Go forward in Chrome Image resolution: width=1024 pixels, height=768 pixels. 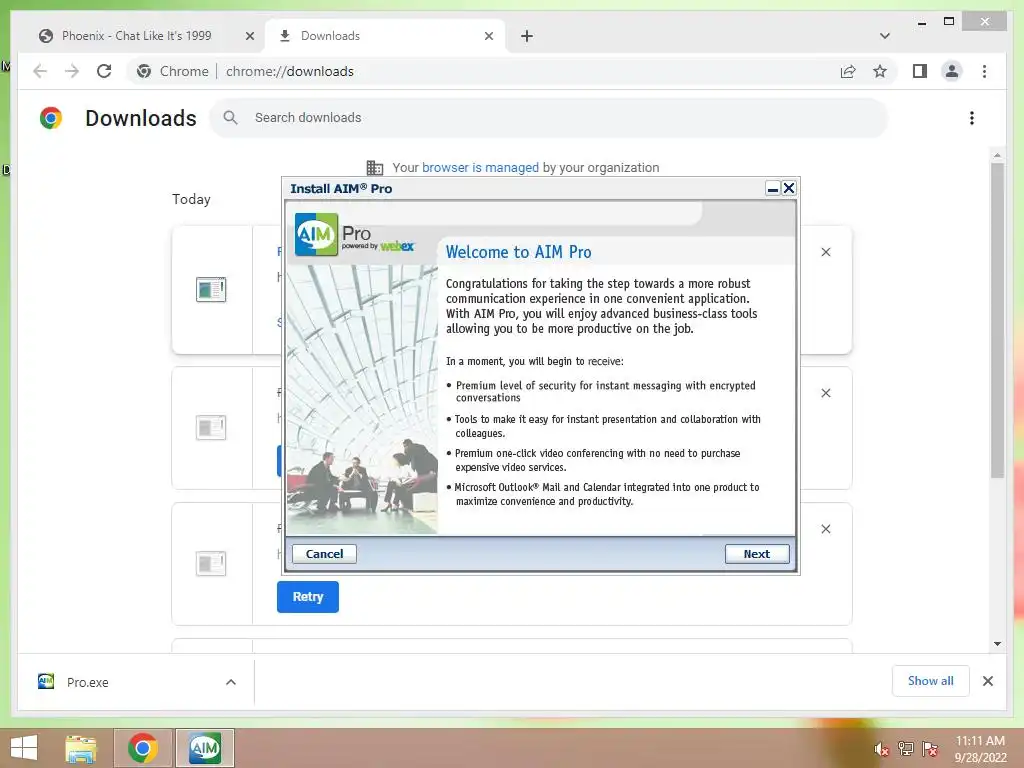[x=72, y=71]
